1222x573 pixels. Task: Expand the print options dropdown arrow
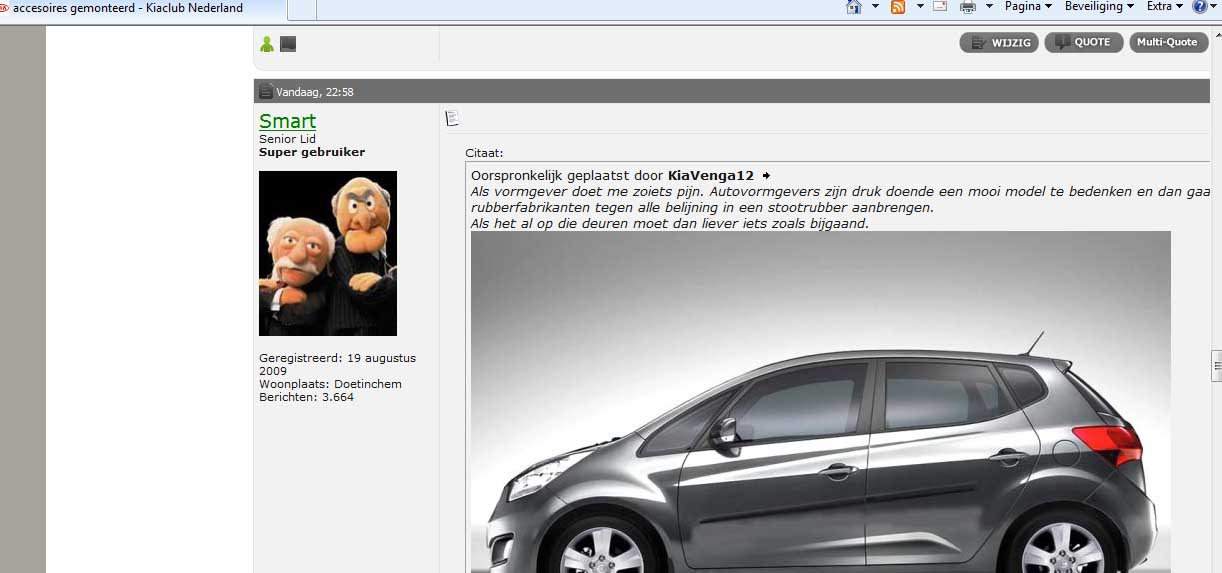(989, 7)
